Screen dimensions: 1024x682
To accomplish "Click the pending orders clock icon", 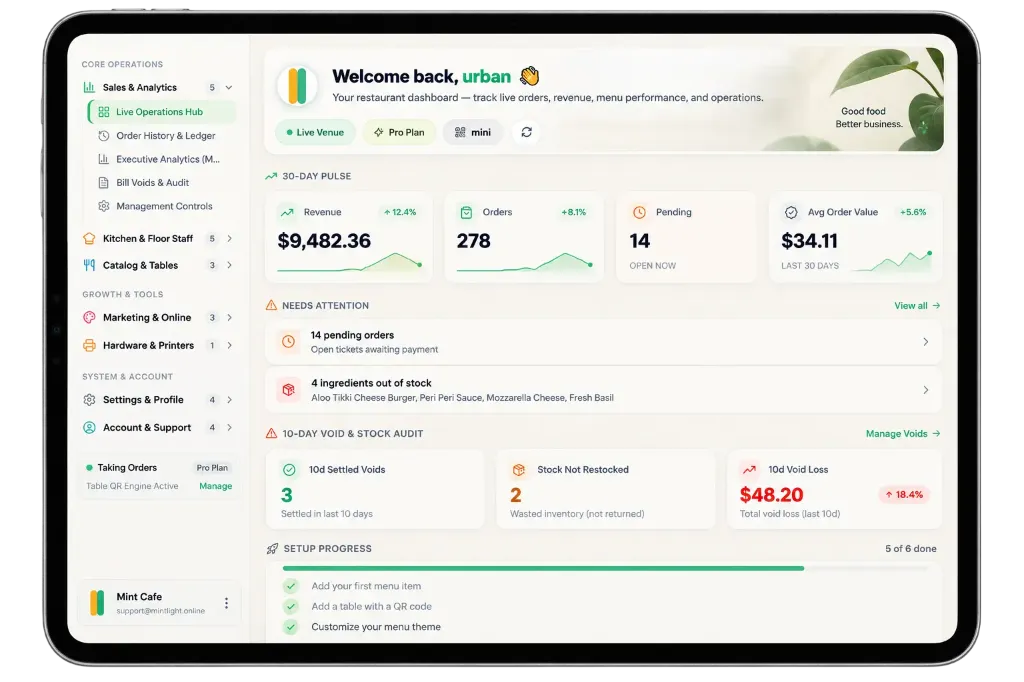I will pyautogui.click(x=288, y=342).
